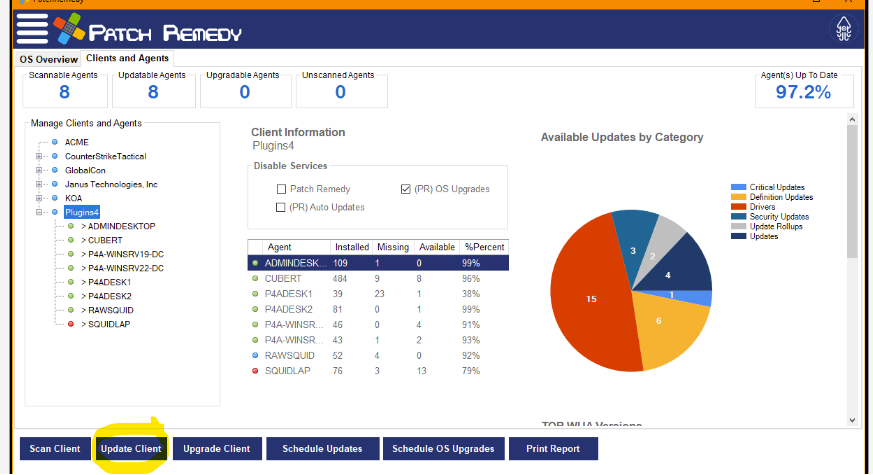Viewport: 873px width, 475px height.
Task: Click green status dot beside CUBERT in tree
Action: point(71,240)
